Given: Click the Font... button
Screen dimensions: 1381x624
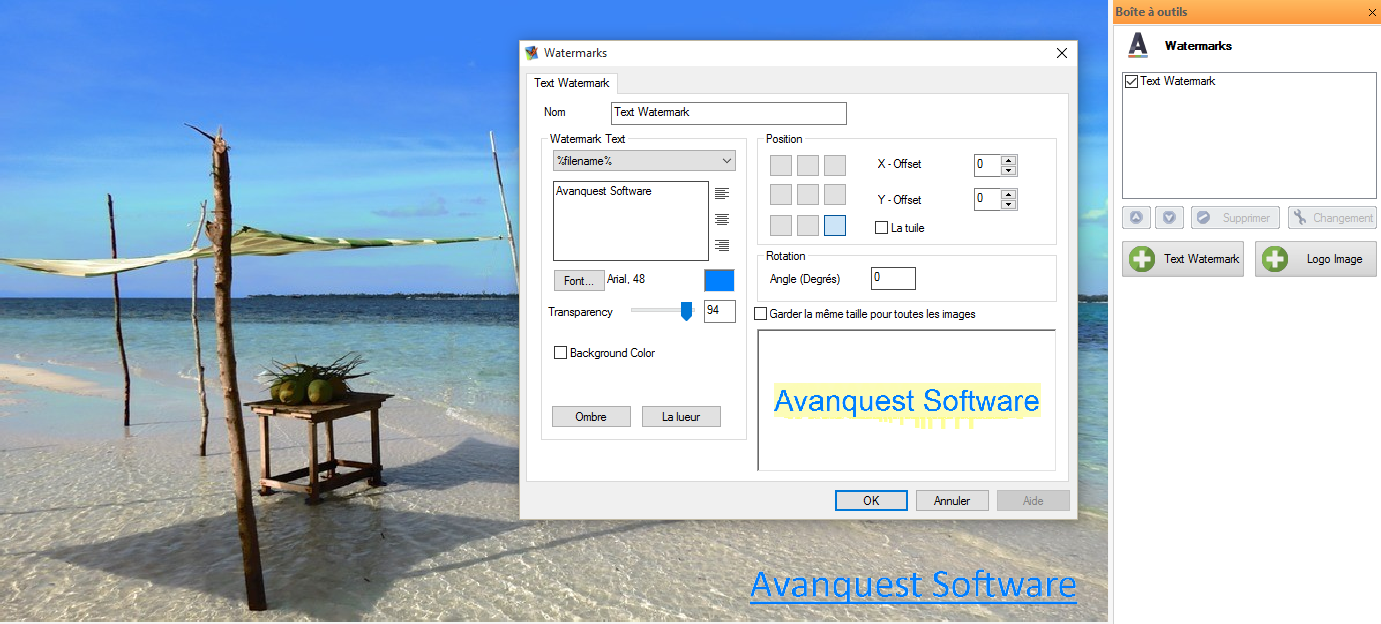Looking at the screenshot, I should point(579,281).
